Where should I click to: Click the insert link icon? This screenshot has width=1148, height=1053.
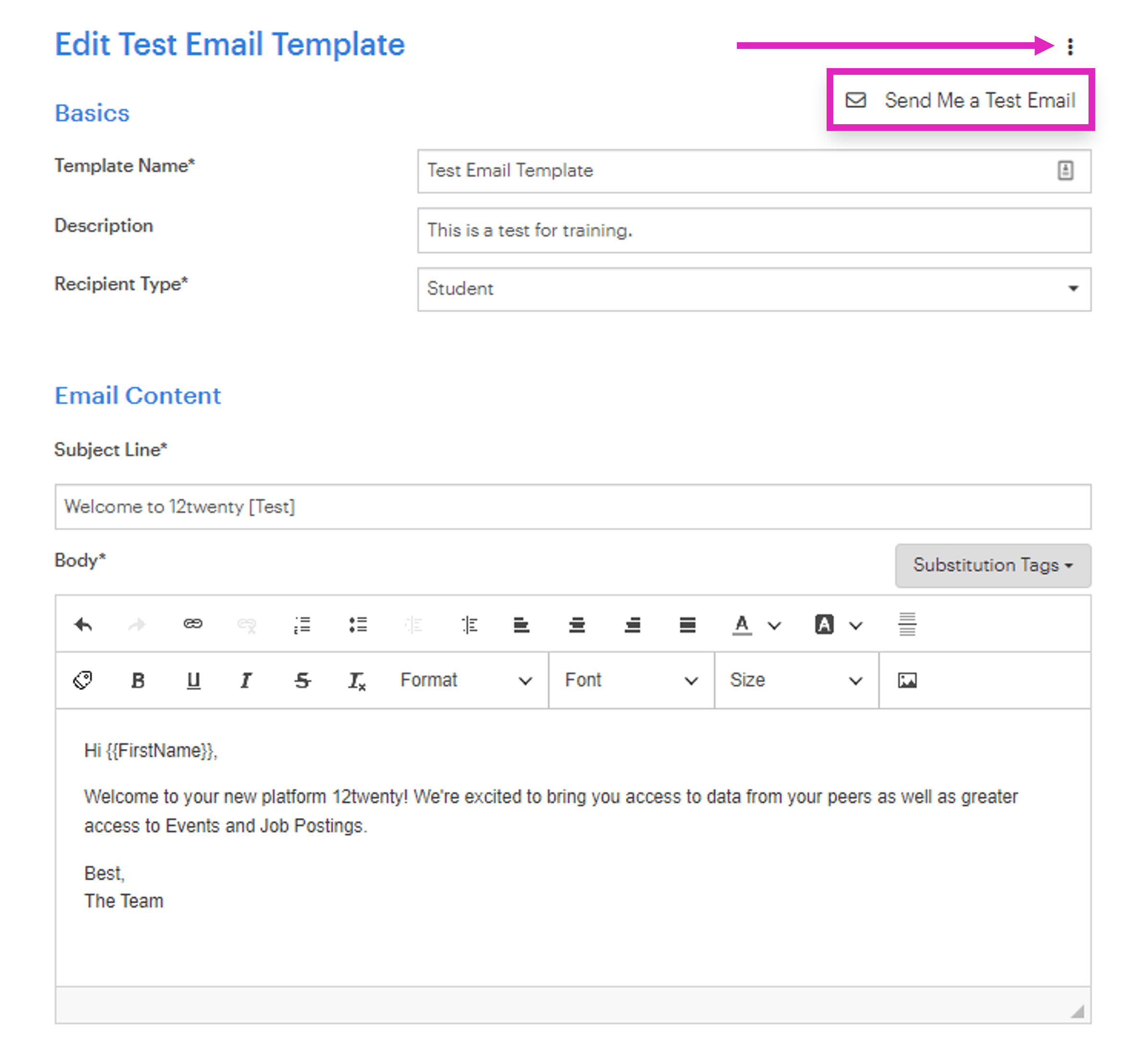point(193,624)
